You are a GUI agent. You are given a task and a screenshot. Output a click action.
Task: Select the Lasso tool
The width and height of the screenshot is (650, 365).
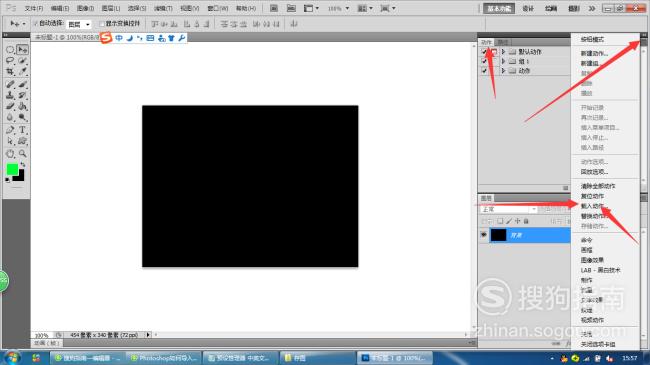point(10,61)
